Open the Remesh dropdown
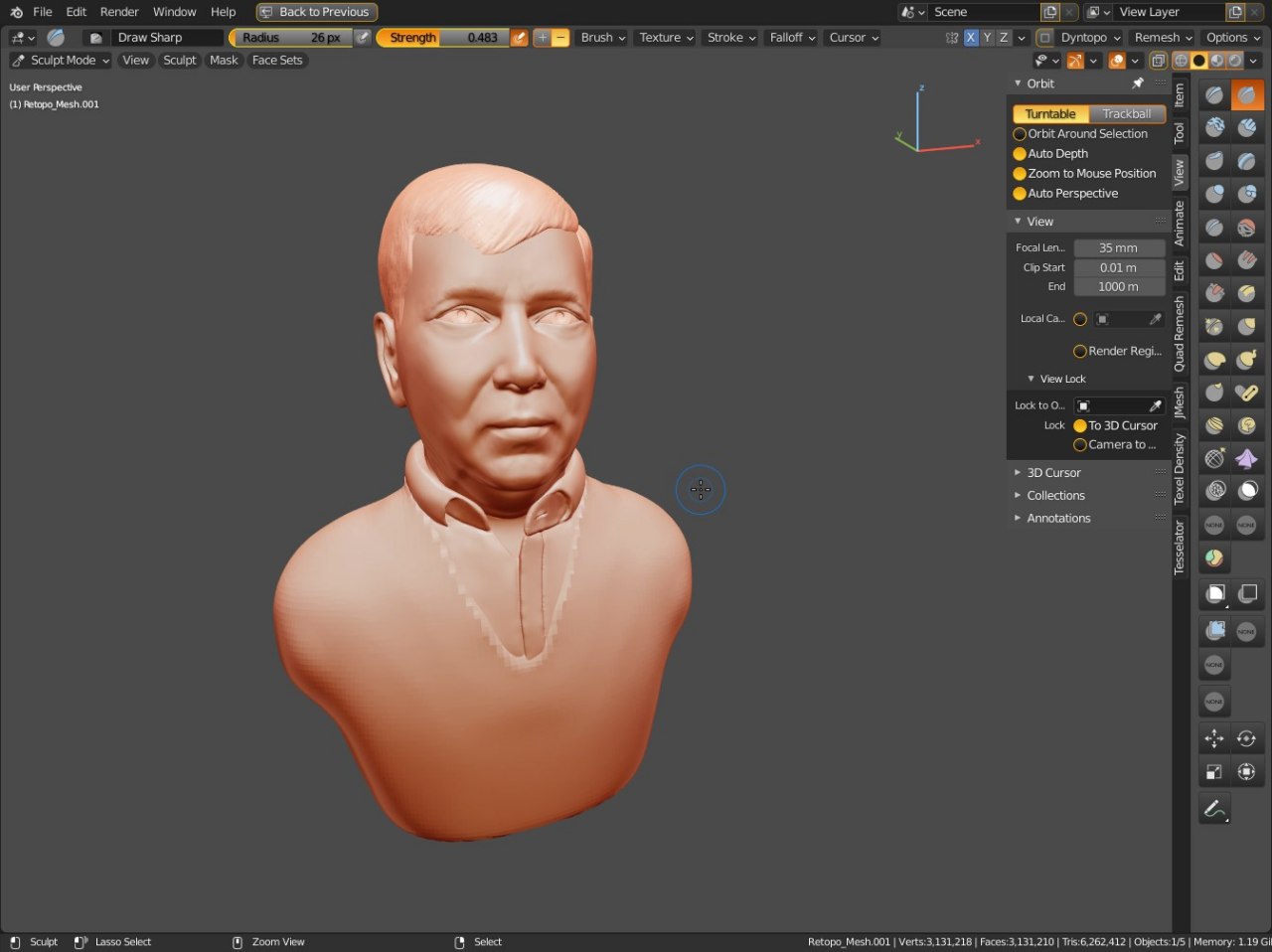The image size is (1272, 952). tap(1164, 38)
